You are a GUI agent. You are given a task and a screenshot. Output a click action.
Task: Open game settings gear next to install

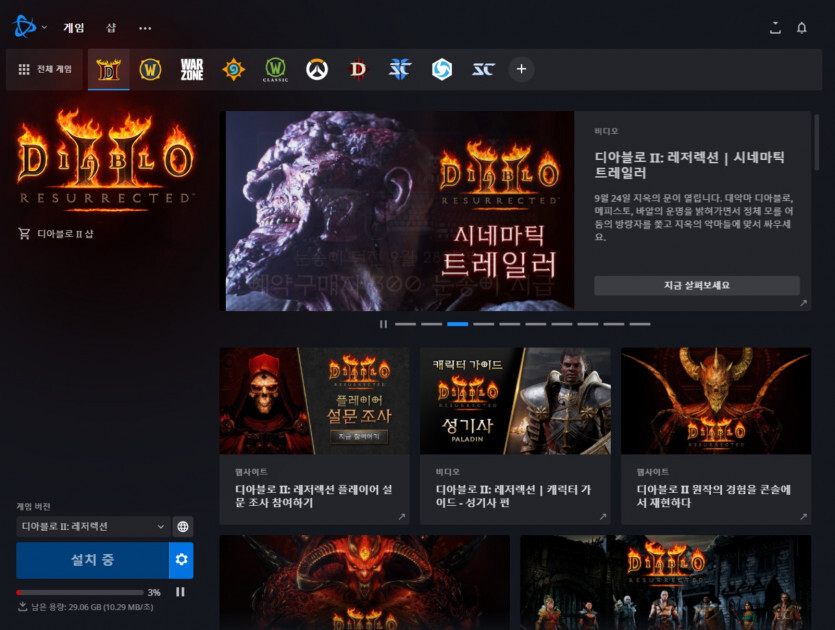[x=181, y=560]
